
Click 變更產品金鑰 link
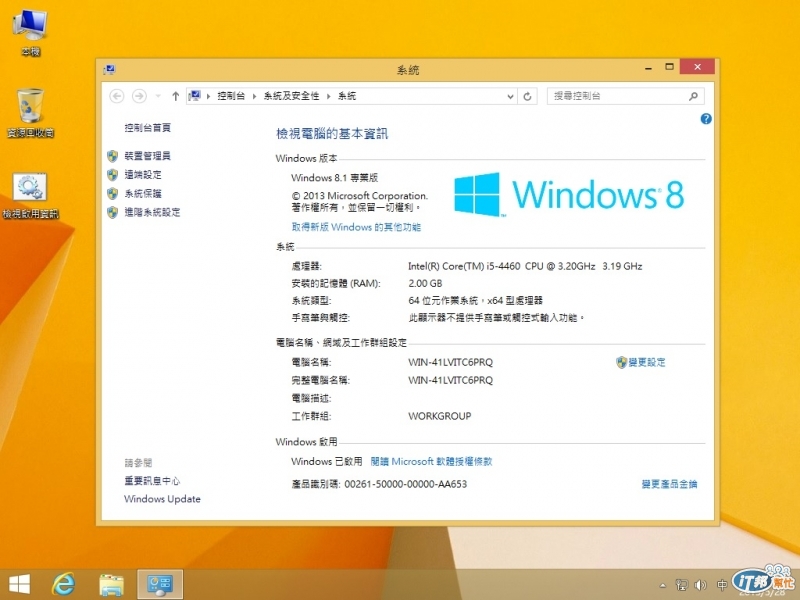pyautogui.click(x=669, y=484)
